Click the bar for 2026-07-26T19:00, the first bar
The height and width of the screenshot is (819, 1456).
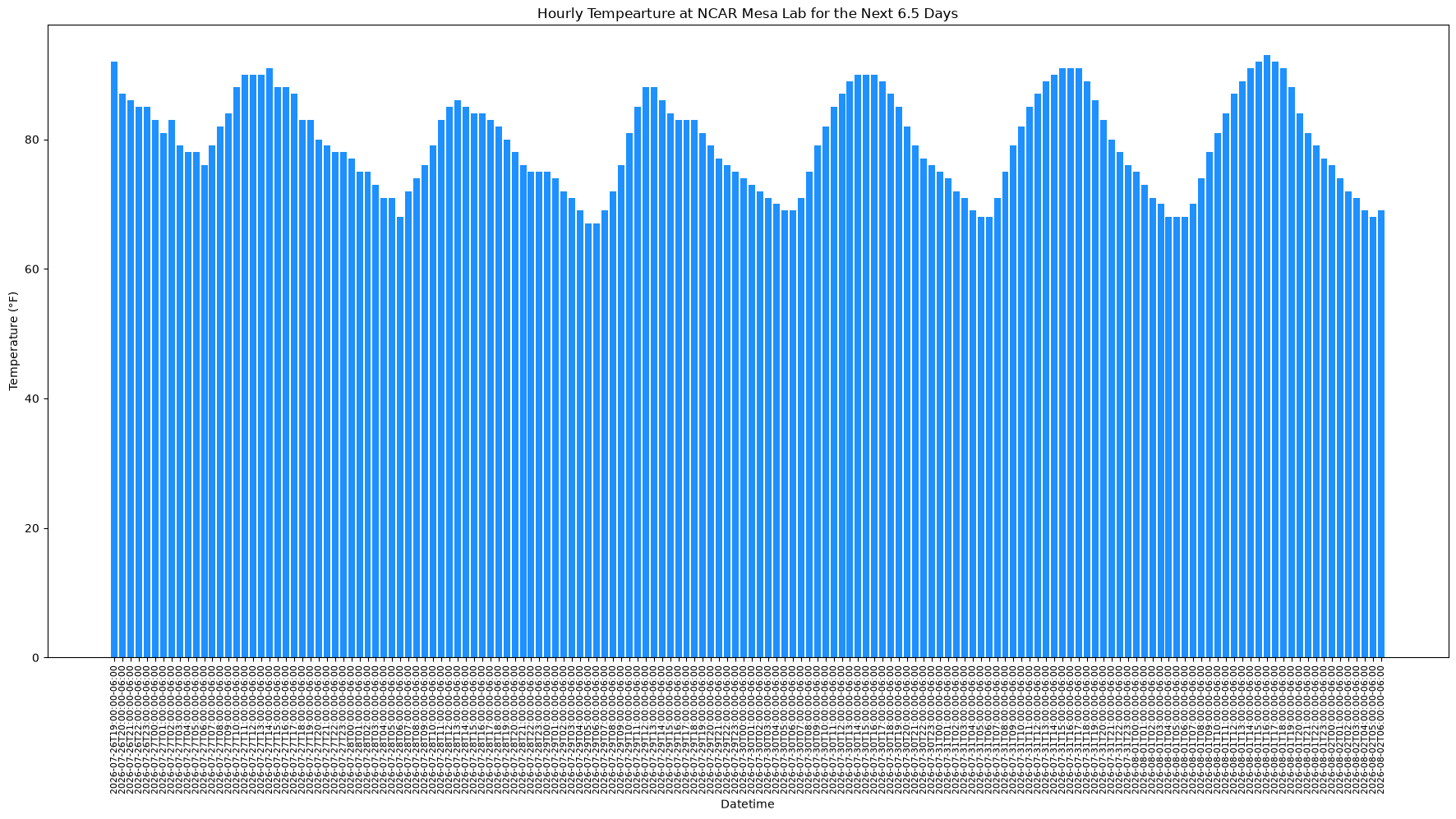pos(114,360)
